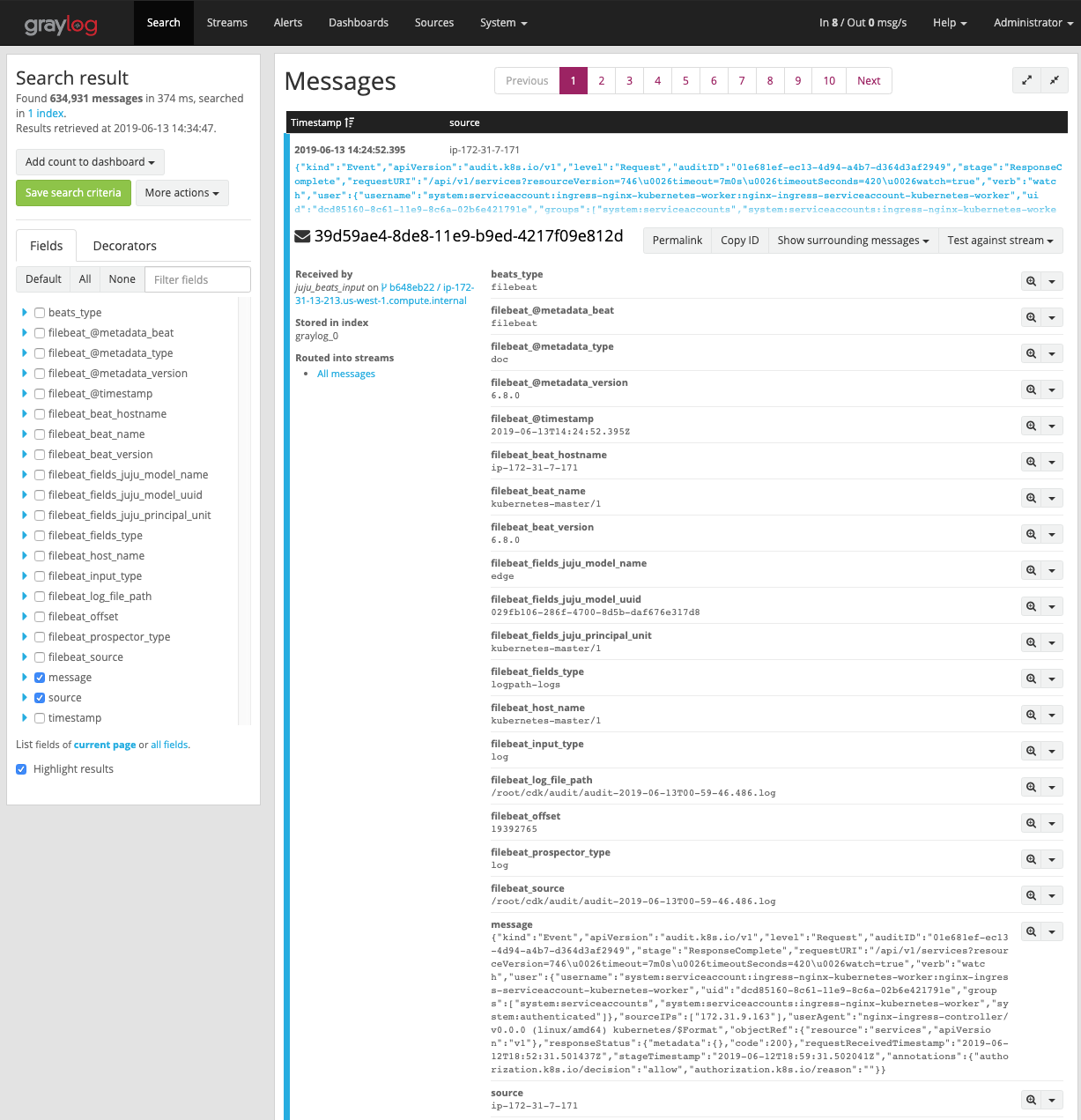This screenshot has height=1120, width=1081.
Task: Click magnifier icon for filebeat_fields_type
Action: [x=1031, y=679]
